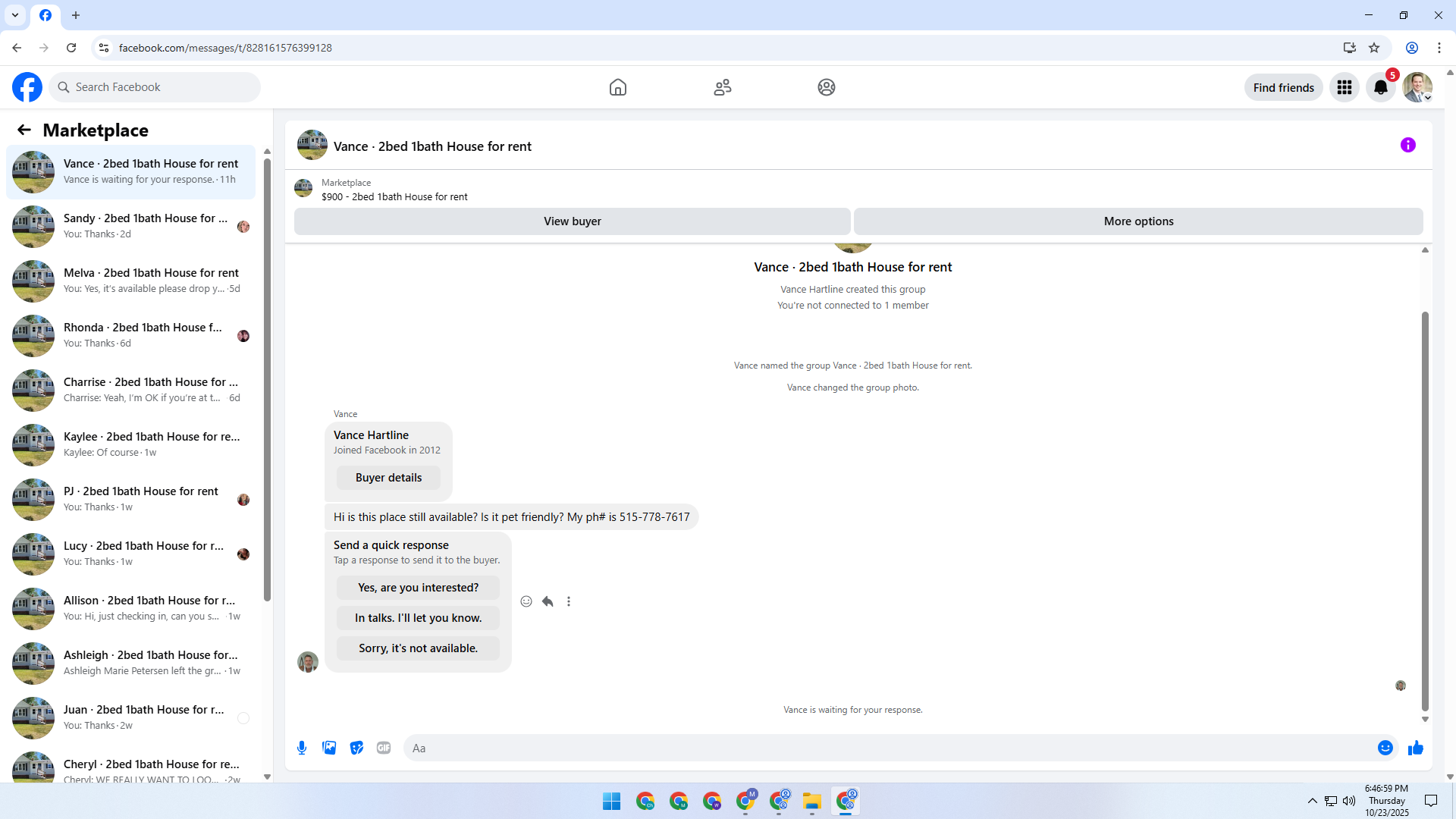The image size is (1456, 819).
Task: React with the emoji smiley beside message
Action: 526,601
